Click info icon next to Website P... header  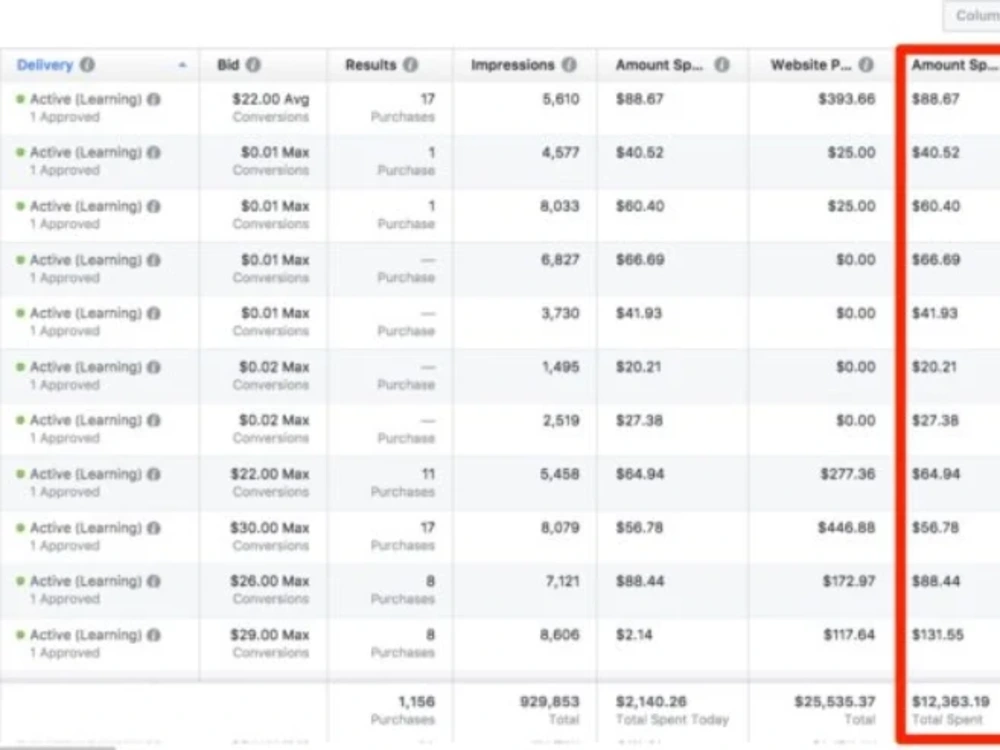coord(865,65)
